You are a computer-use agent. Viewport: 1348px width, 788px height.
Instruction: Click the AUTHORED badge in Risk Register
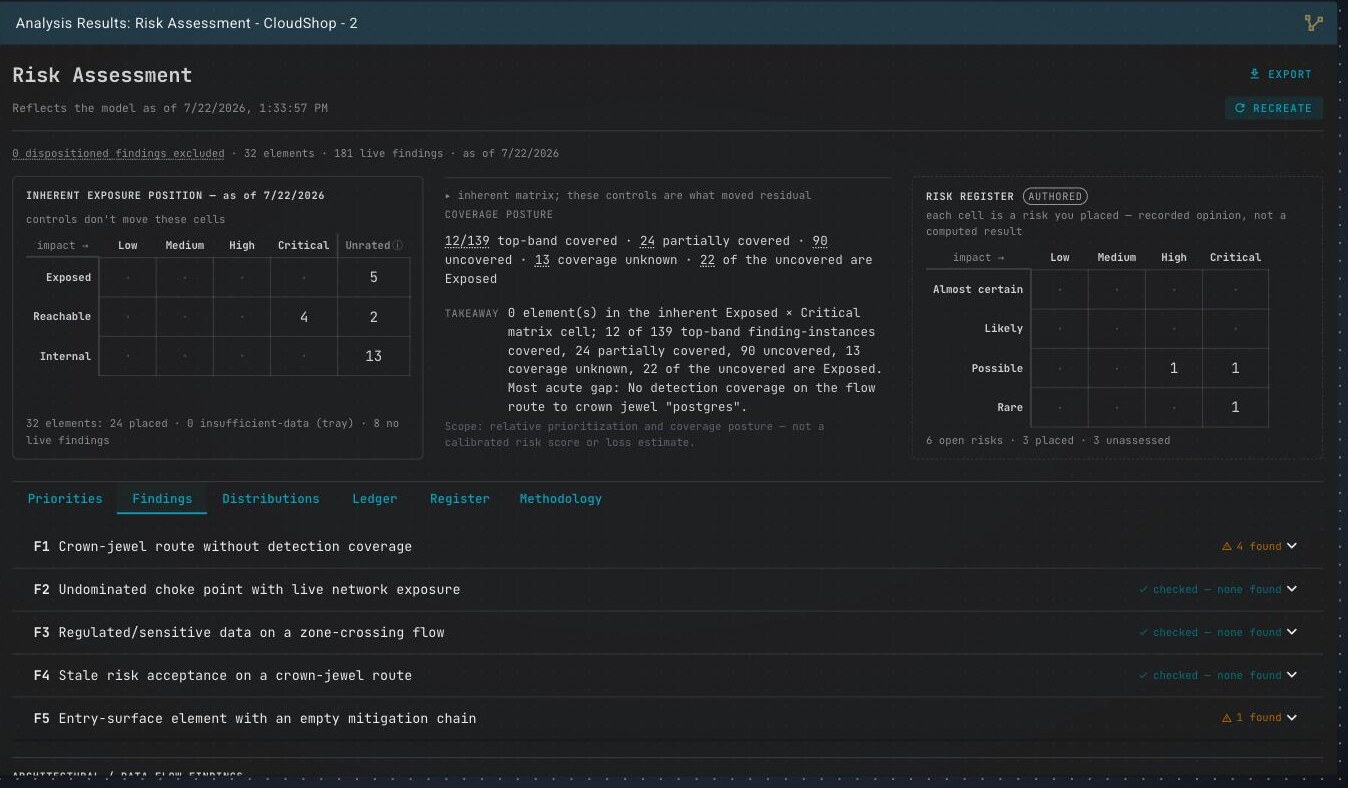pos(1055,197)
